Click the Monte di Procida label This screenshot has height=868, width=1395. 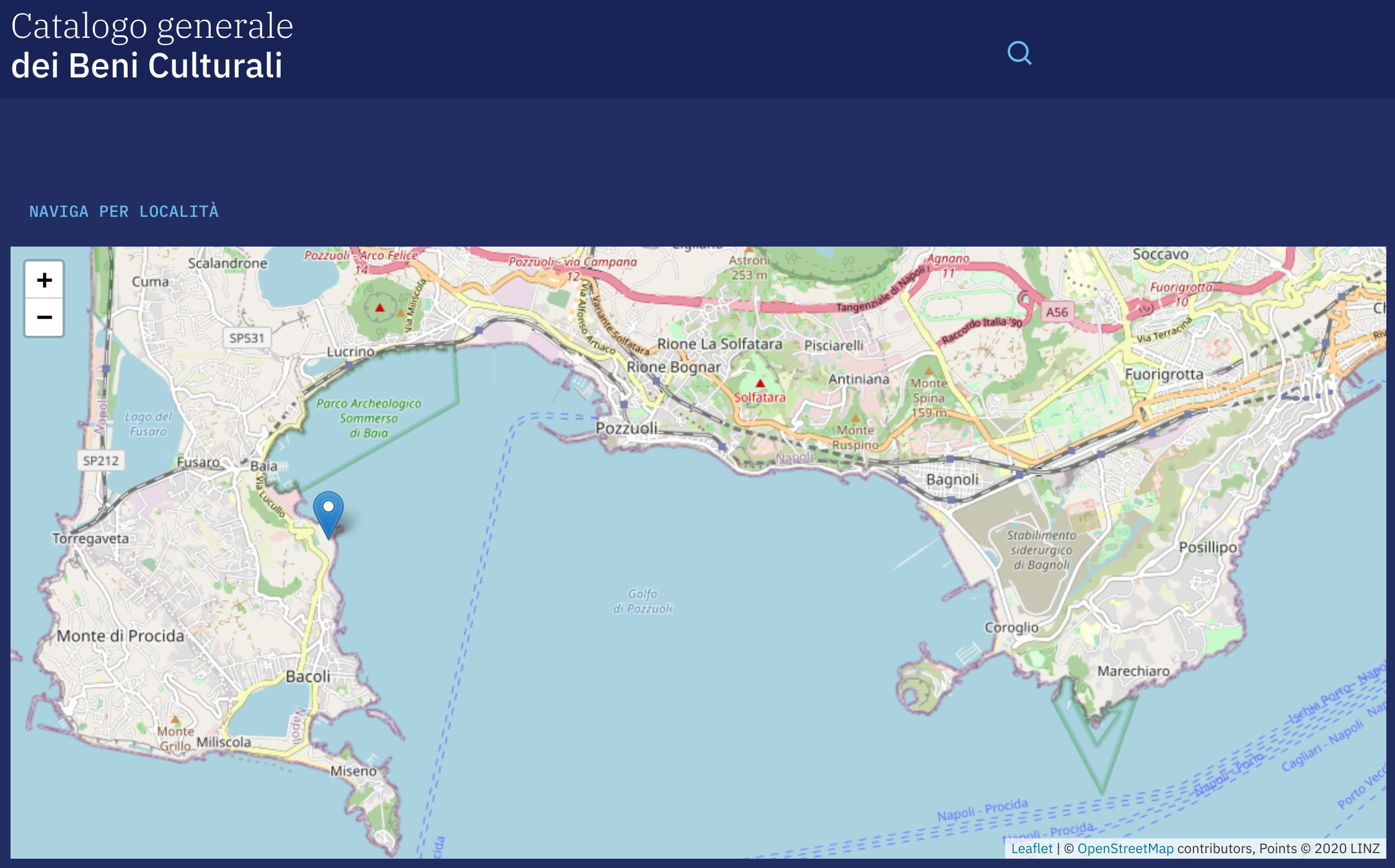pos(120,636)
